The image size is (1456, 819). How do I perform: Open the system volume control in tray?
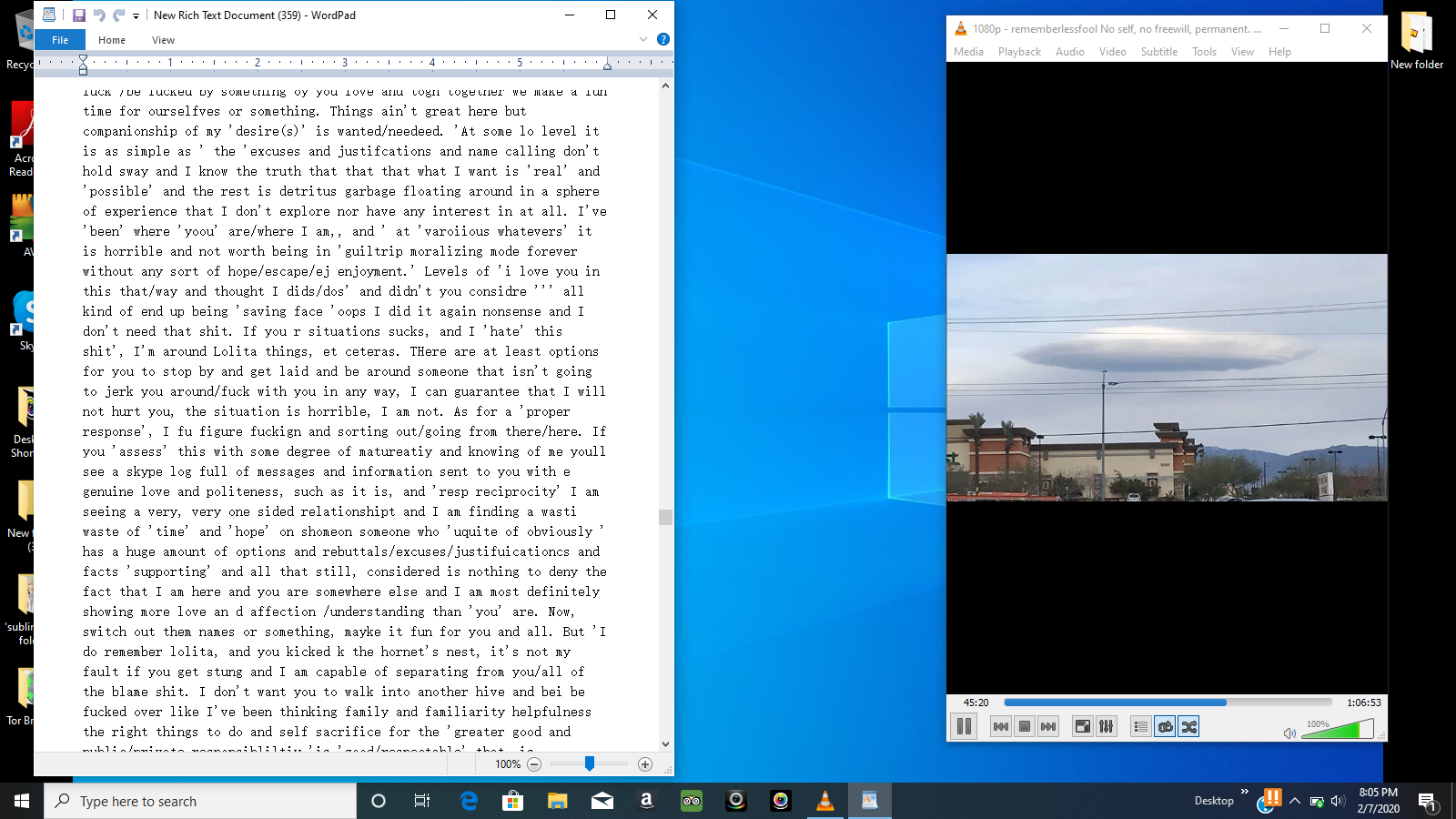[x=1337, y=801]
